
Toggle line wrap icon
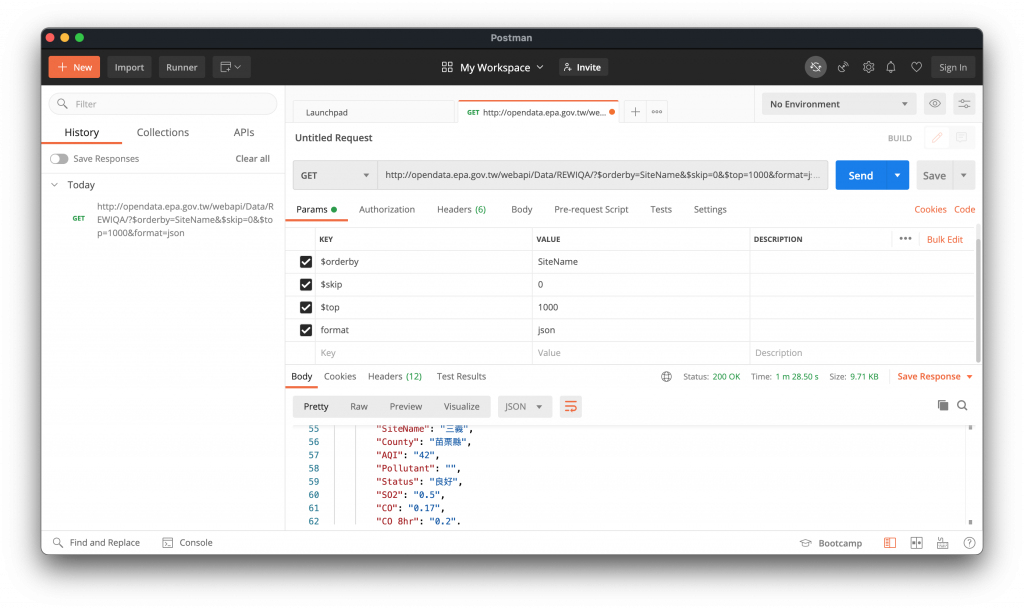570,407
